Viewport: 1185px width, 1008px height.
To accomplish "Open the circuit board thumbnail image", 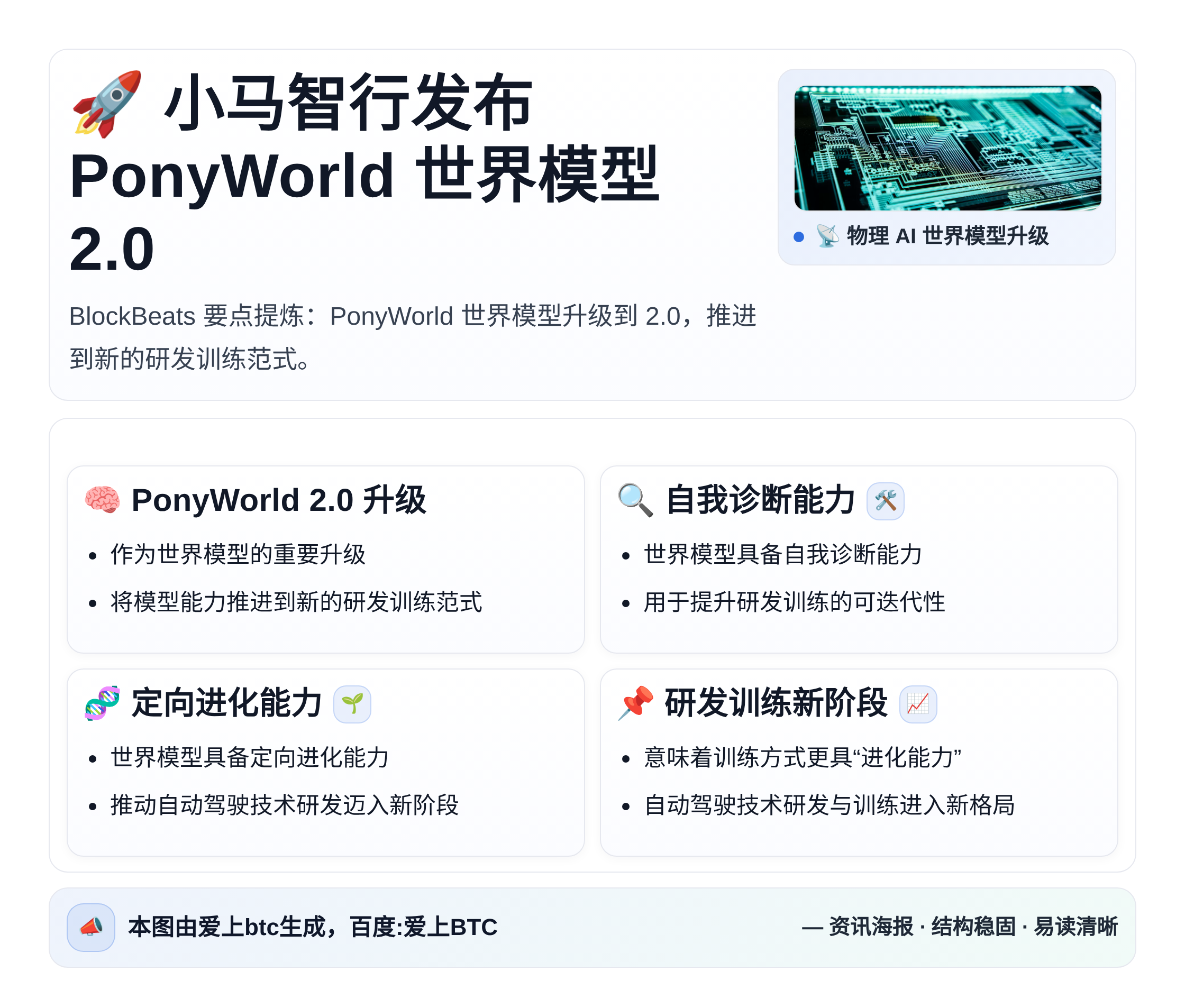I will [947, 148].
